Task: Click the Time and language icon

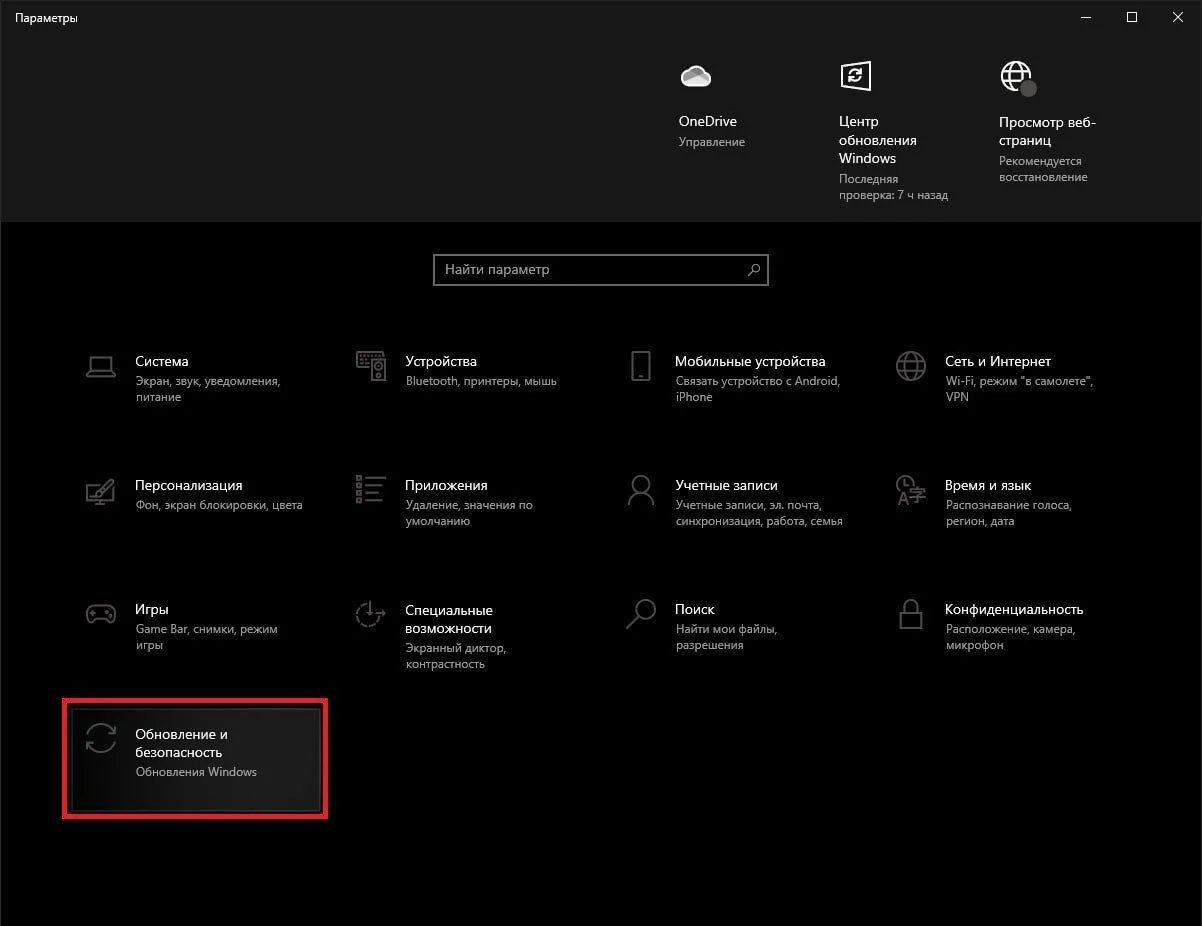Action: click(911, 490)
